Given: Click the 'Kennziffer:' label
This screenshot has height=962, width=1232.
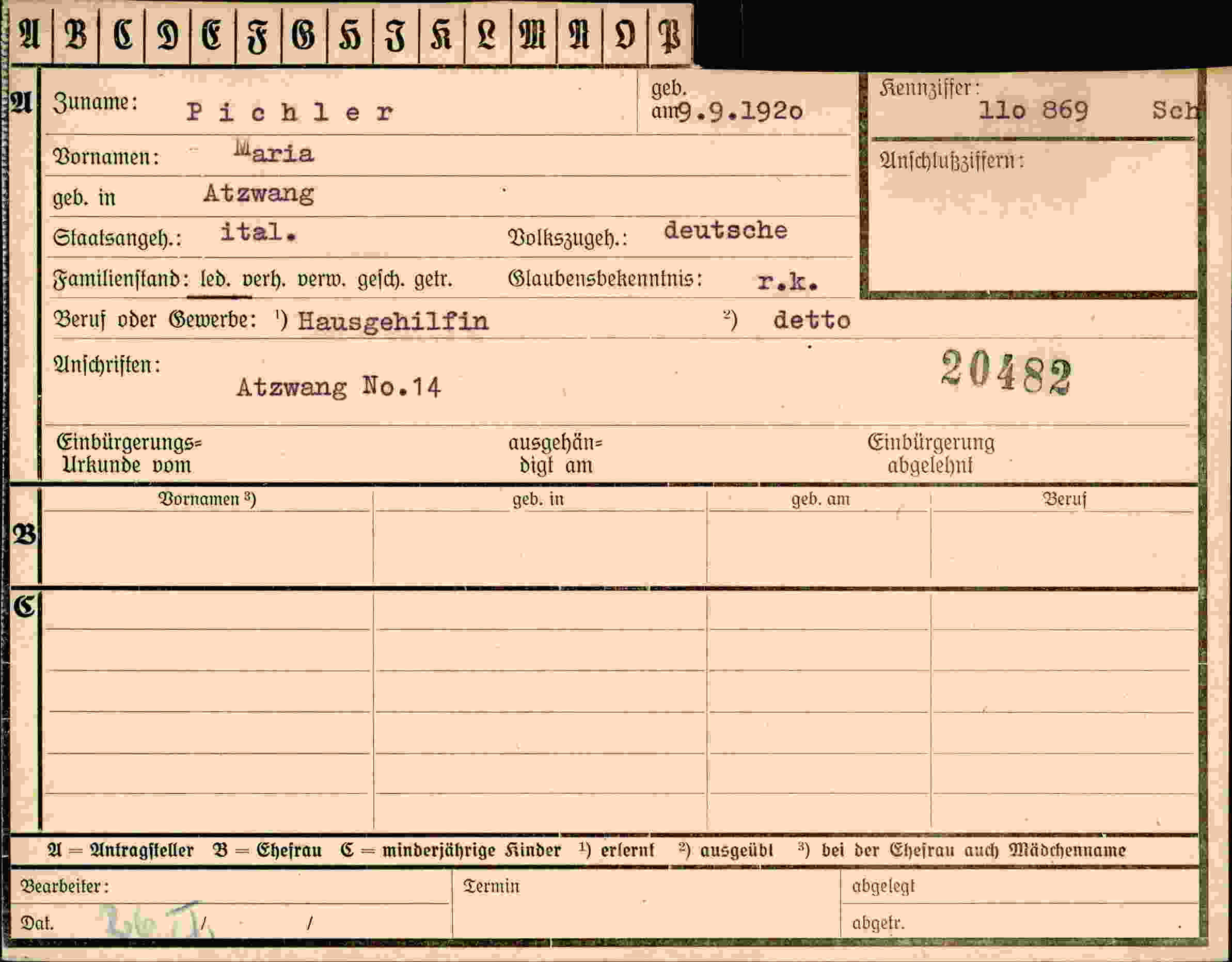Looking at the screenshot, I should (929, 87).
